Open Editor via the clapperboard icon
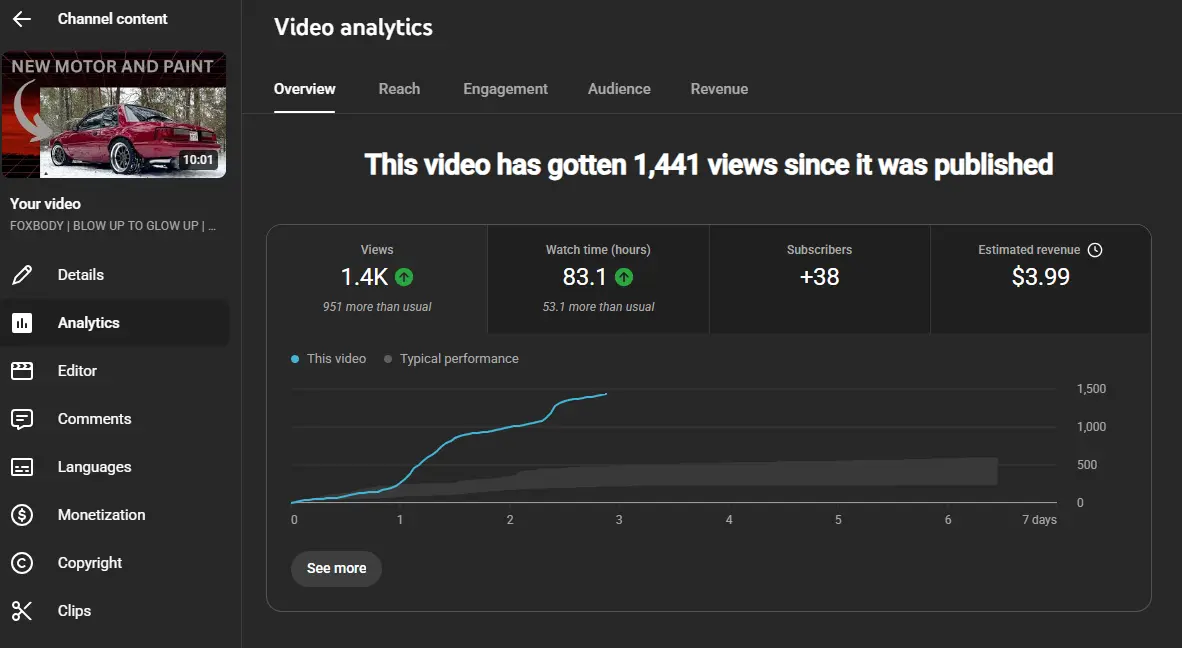1182x648 pixels. coord(22,371)
